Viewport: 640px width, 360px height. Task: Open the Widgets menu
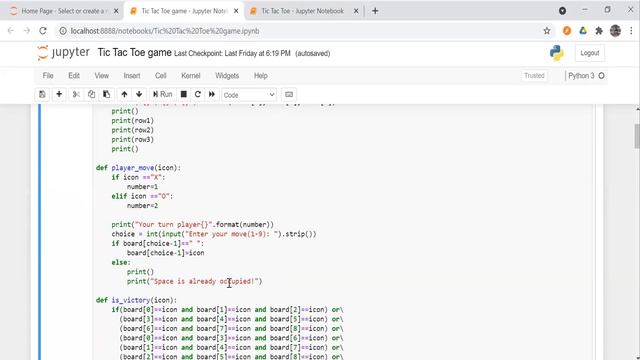click(227, 76)
